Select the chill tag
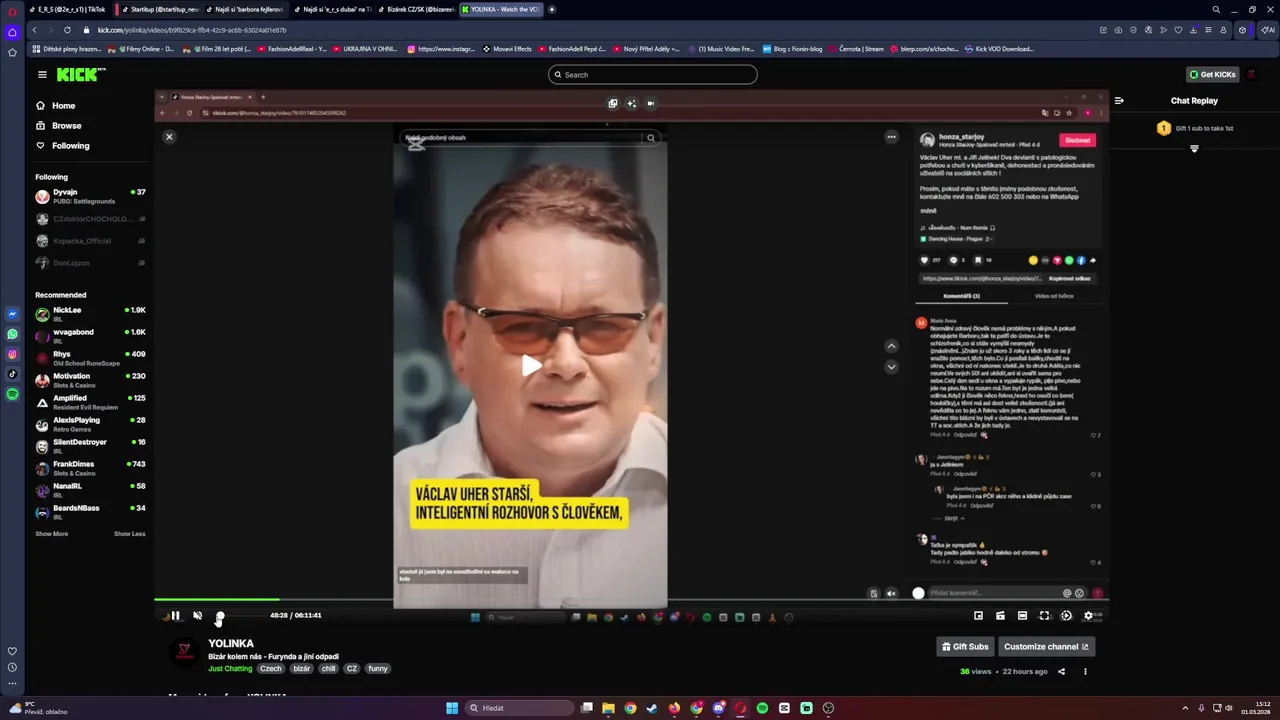The height and width of the screenshot is (720, 1280). click(x=329, y=668)
